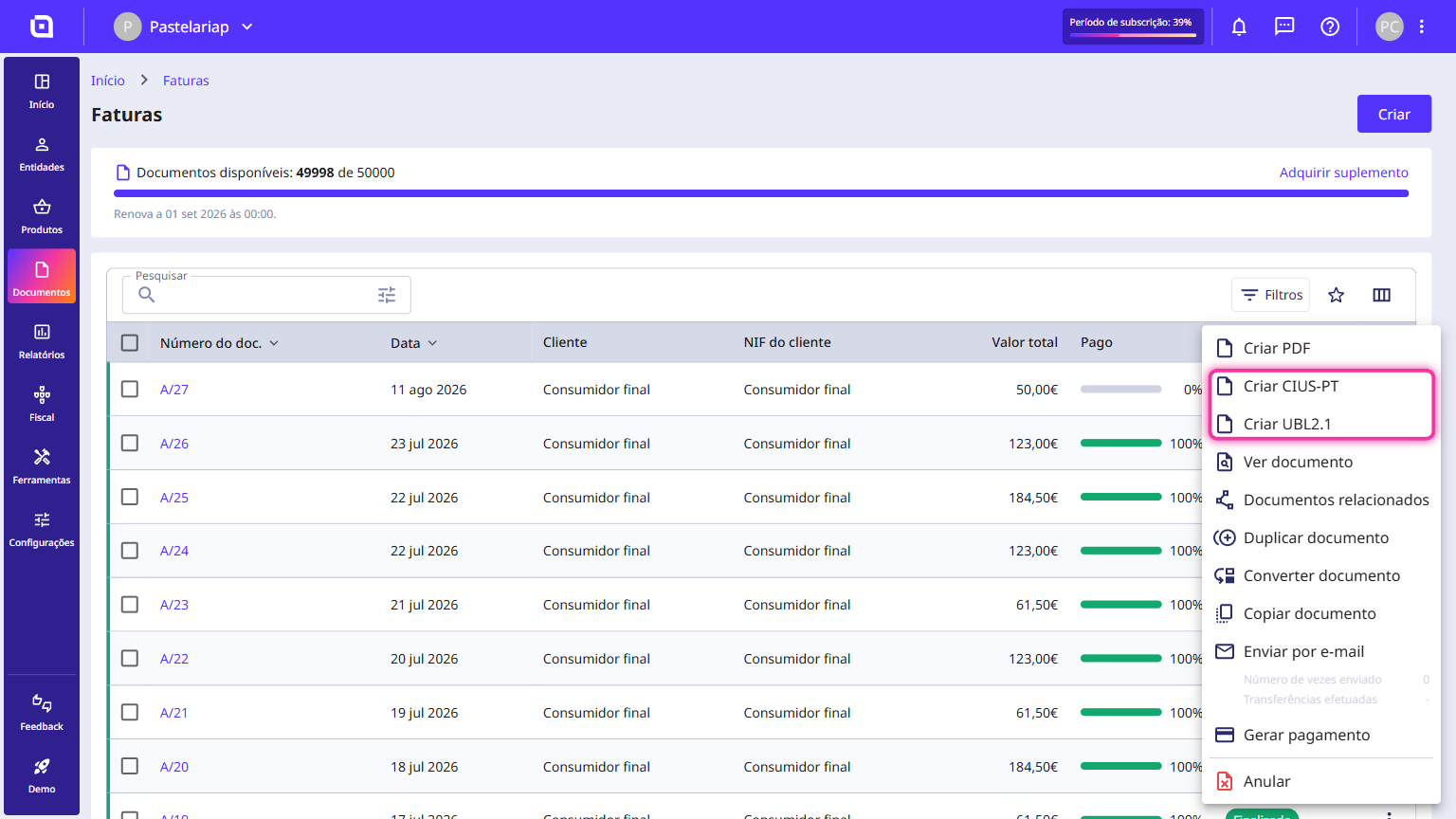The image size is (1456, 819).
Task: Open Configurações in the sidebar
Action: (42, 529)
